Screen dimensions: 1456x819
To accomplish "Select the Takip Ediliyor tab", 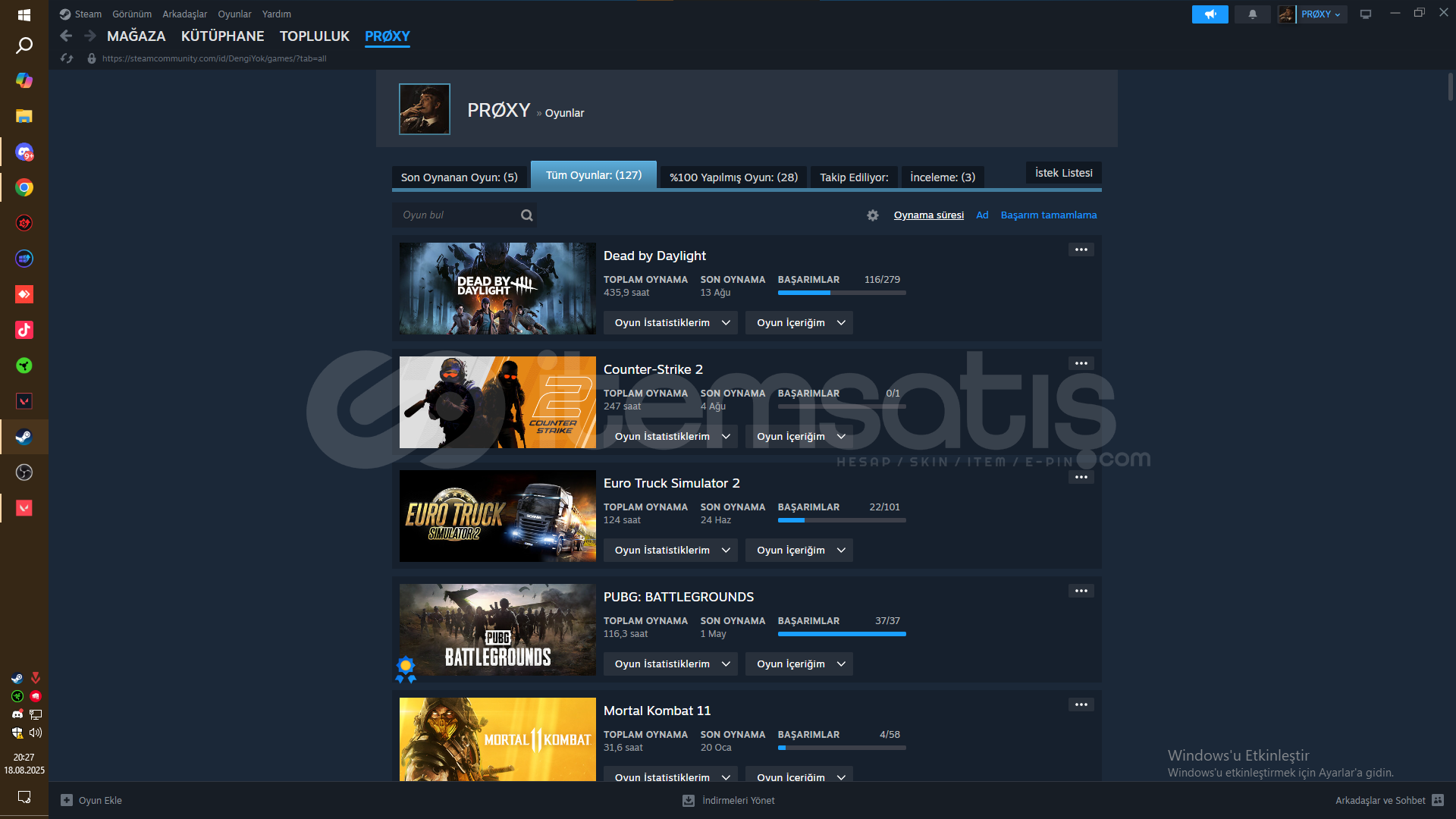I will [x=854, y=177].
